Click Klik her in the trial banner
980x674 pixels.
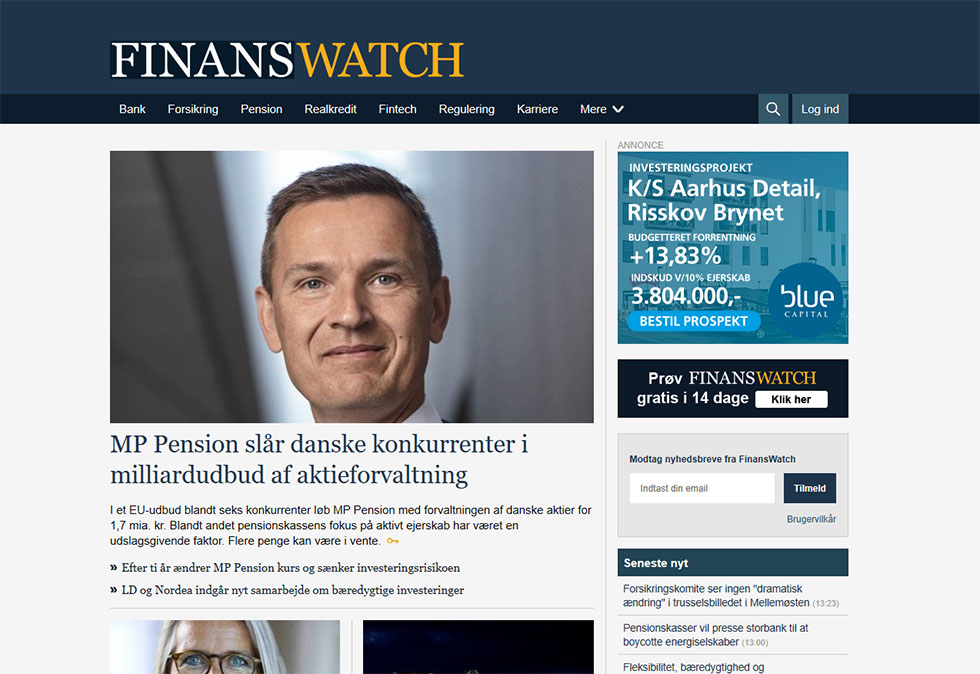pyautogui.click(x=791, y=400)
